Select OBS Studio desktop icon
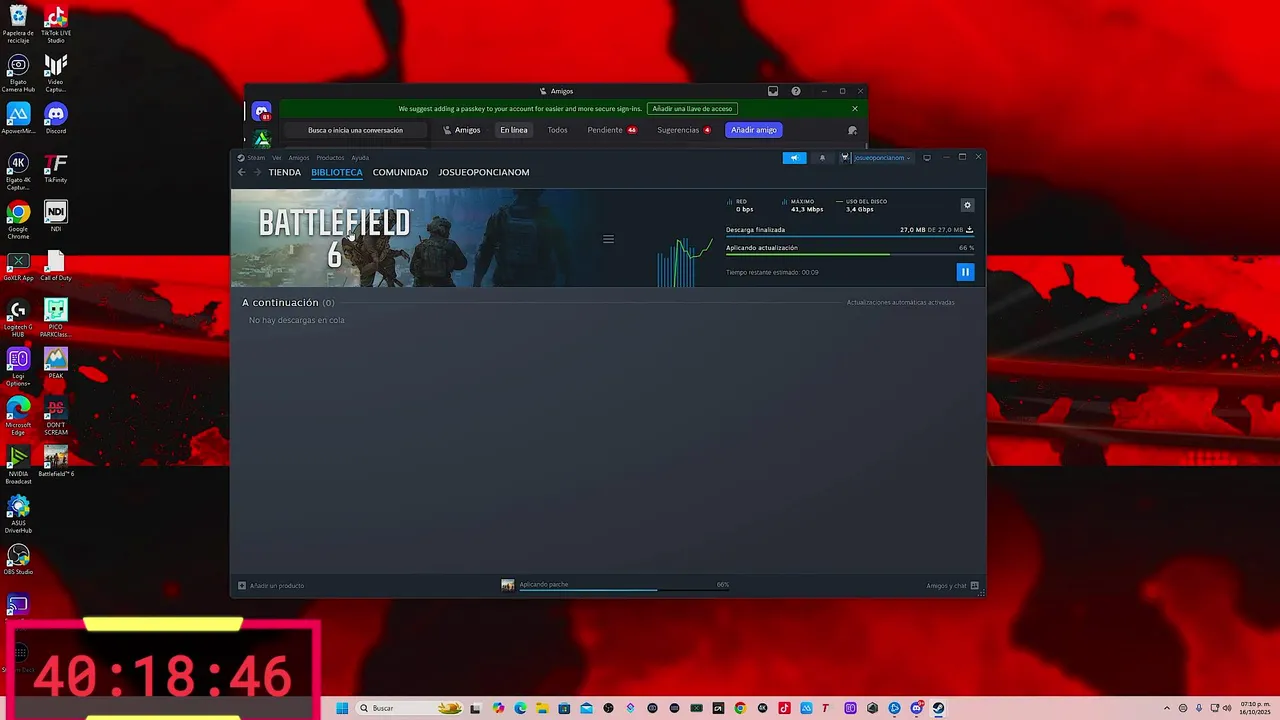Viewport: 1280px width, 720px height. click(x=18, y=560)
